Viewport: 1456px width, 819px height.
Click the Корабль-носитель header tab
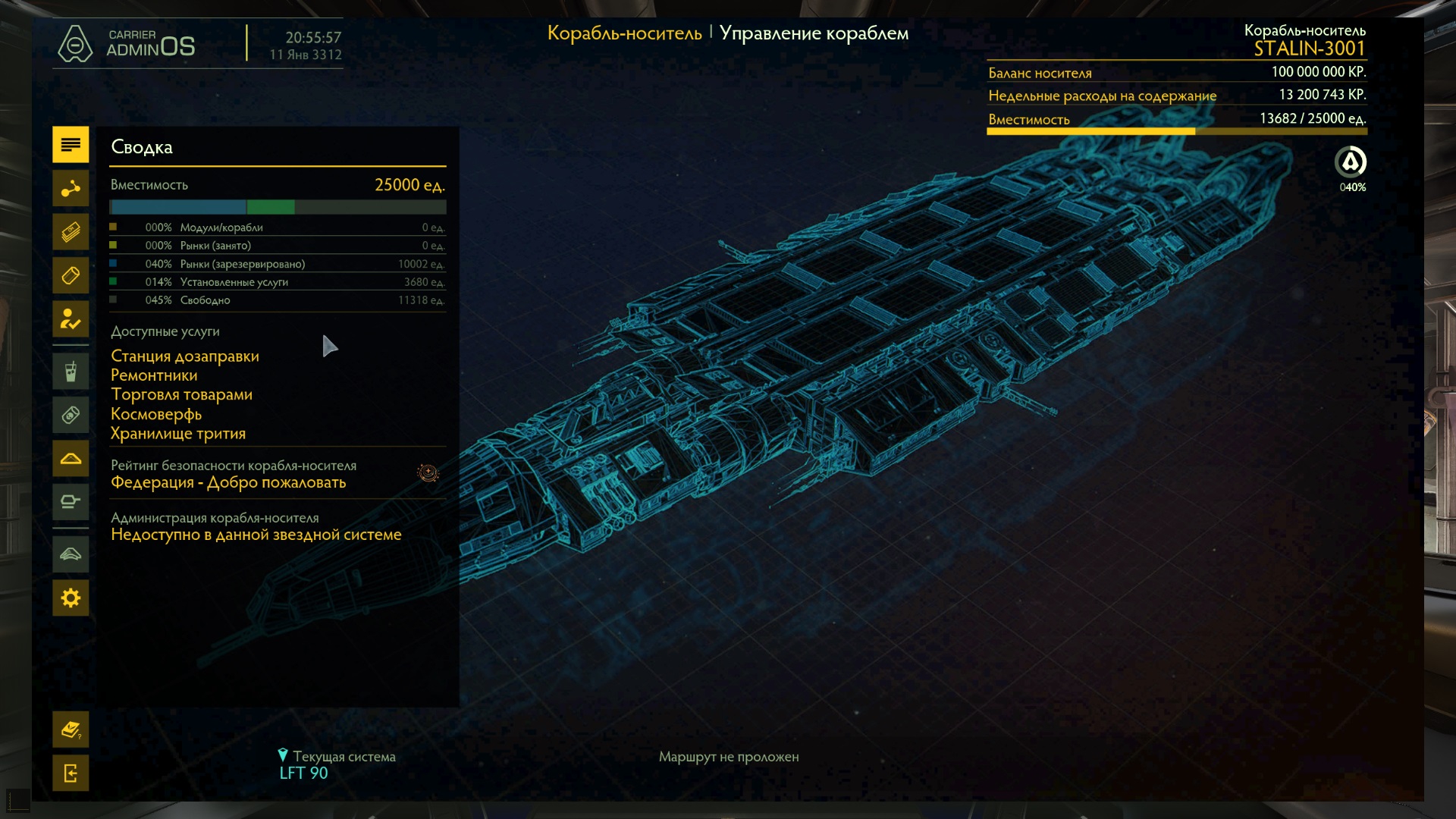[x=625, y=33]
